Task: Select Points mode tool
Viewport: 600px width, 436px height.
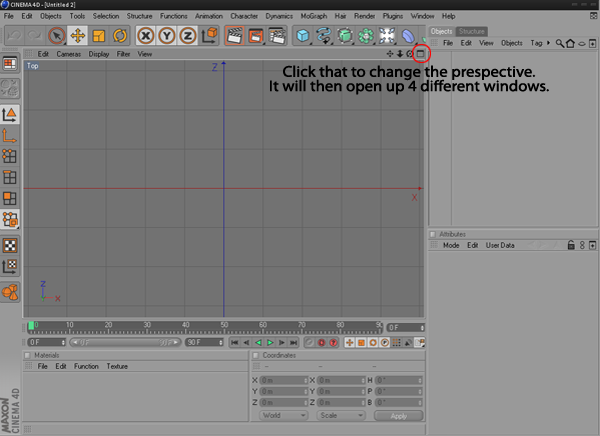Action: [10, 156]
